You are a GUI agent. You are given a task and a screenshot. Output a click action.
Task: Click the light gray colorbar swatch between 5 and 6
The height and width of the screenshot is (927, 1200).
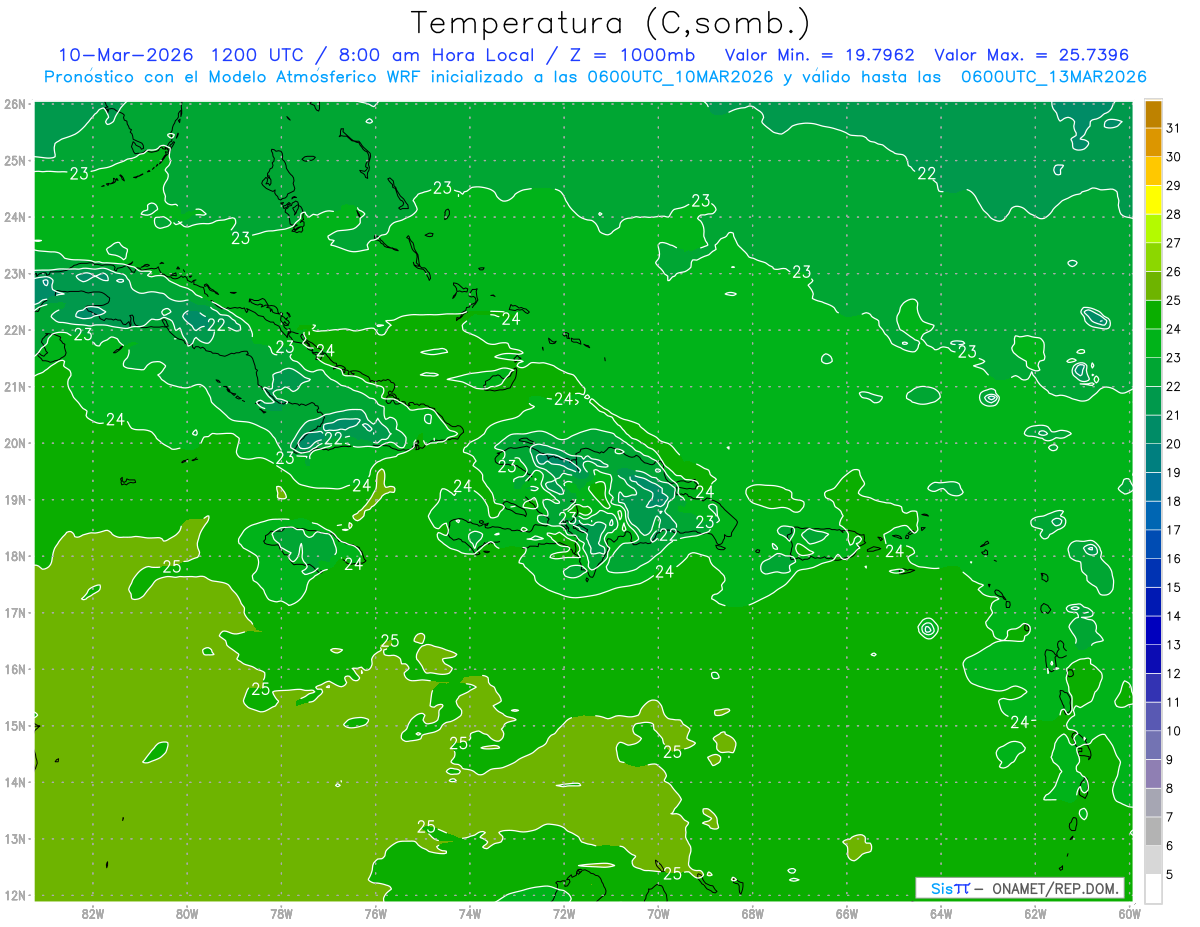click(1153, 860)
